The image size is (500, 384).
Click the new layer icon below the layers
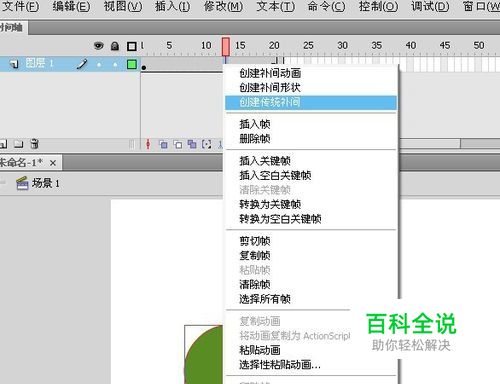tap(3, 144)
